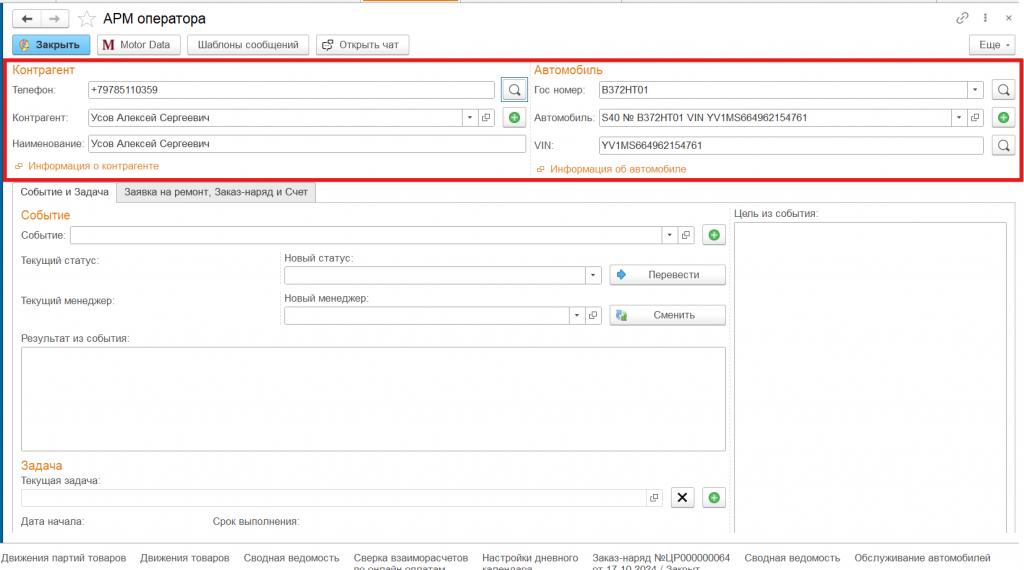This screenshot has width=1024, height=570.
Task: Open the Информация о контрагенте link
Action: (x=93, y=166)
